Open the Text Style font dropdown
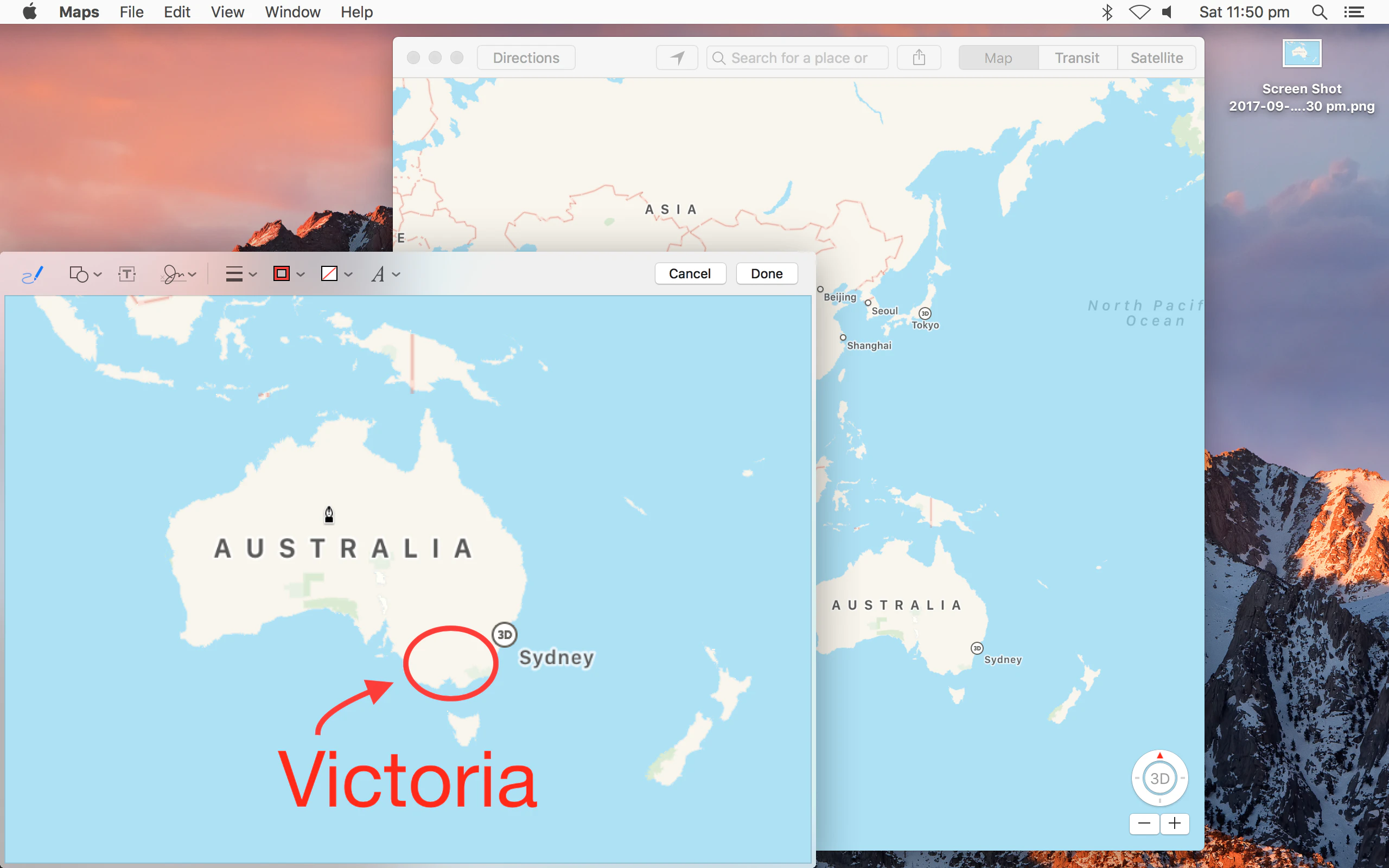 tap(385, 275)
